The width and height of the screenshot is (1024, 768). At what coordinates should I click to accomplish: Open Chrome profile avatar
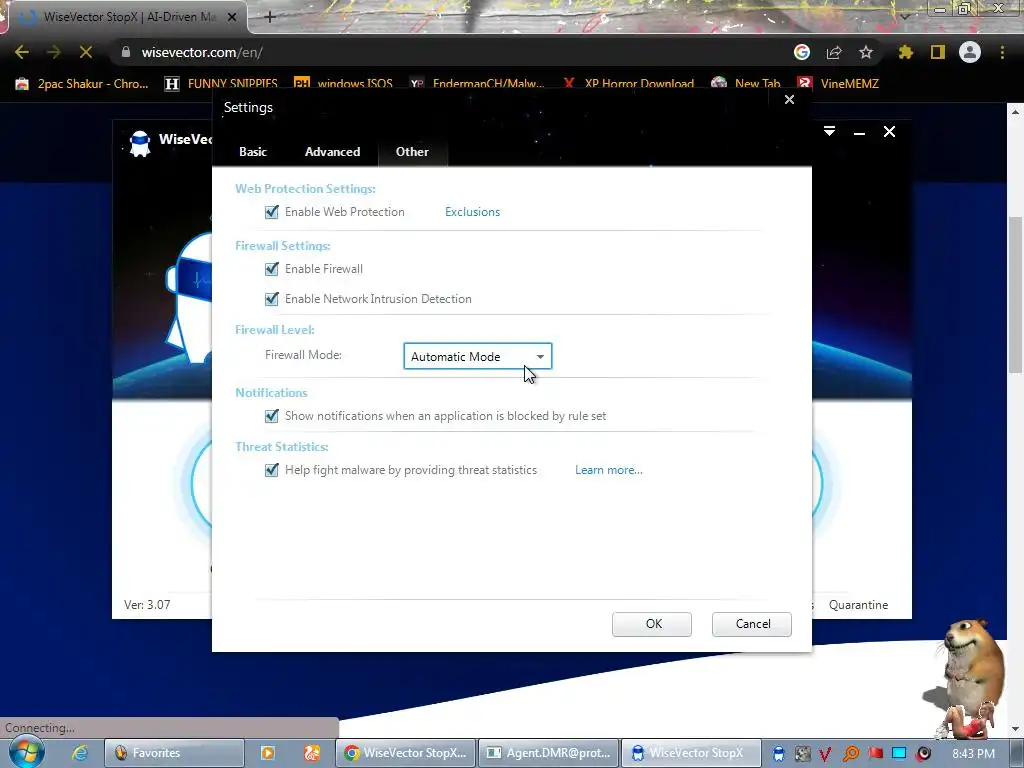[970, 52]
